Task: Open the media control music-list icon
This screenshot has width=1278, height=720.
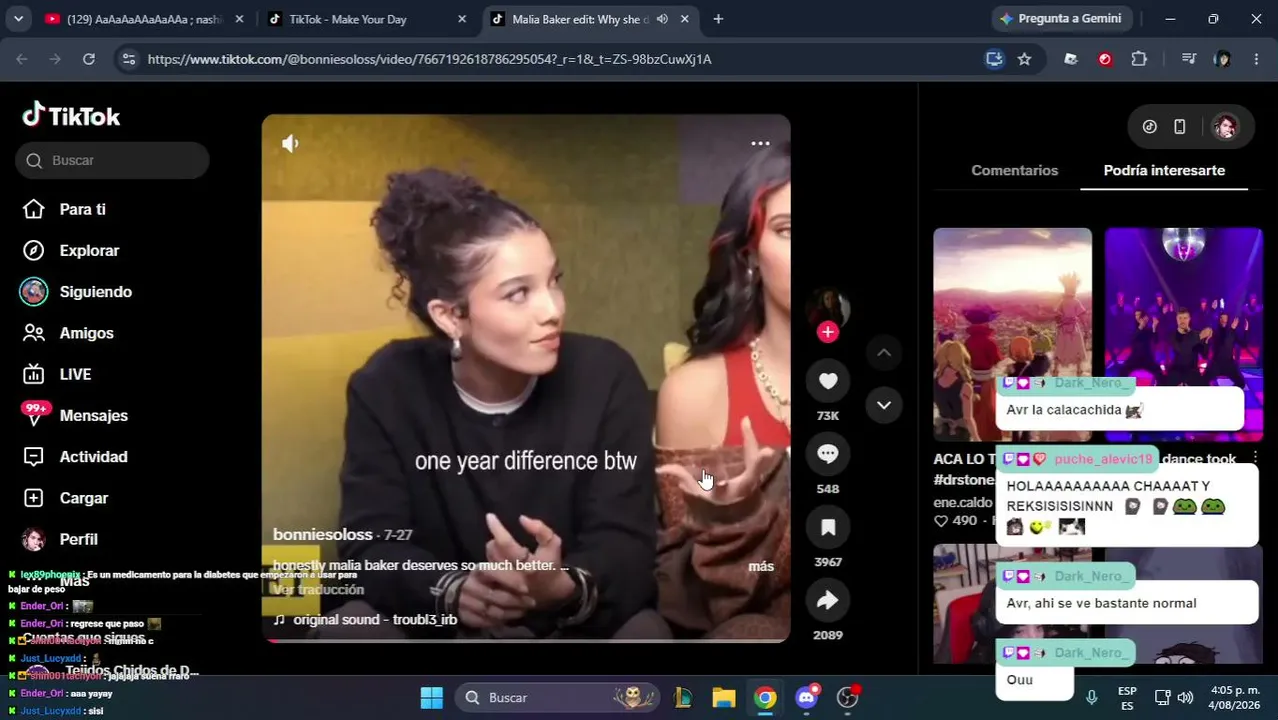Action: 1188,59
